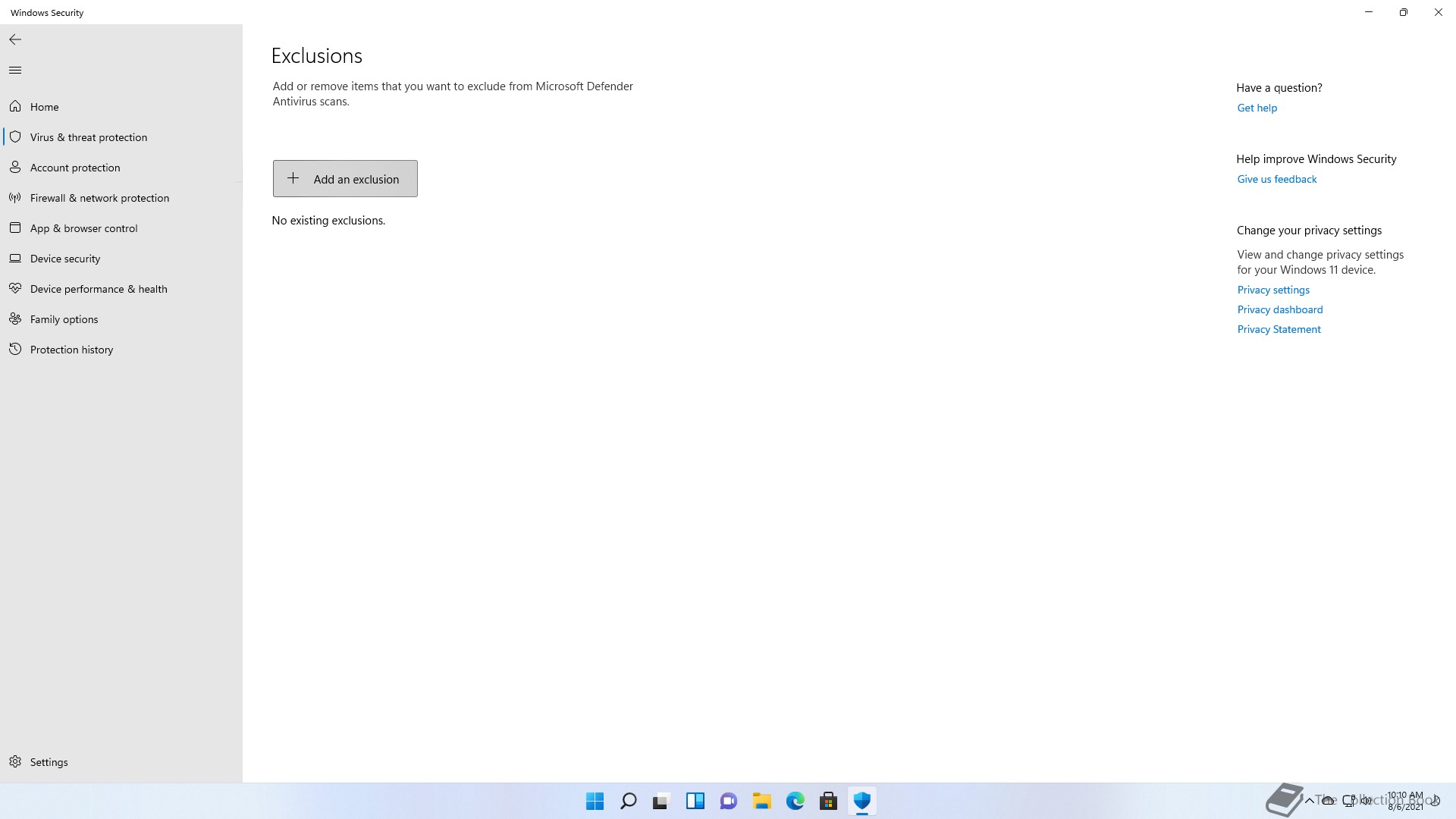Expand hidden tray icons chevron

(1309, 801)
